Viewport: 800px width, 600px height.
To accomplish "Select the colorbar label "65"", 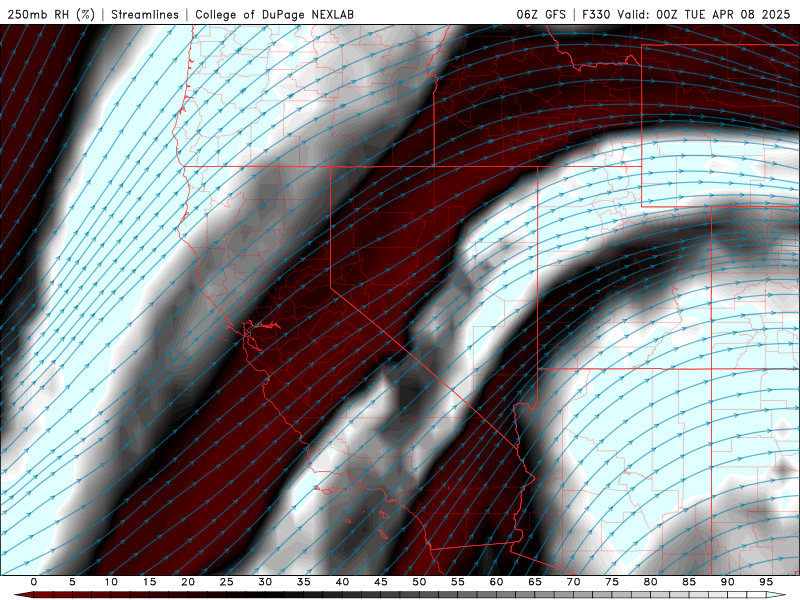I will 535,582.
